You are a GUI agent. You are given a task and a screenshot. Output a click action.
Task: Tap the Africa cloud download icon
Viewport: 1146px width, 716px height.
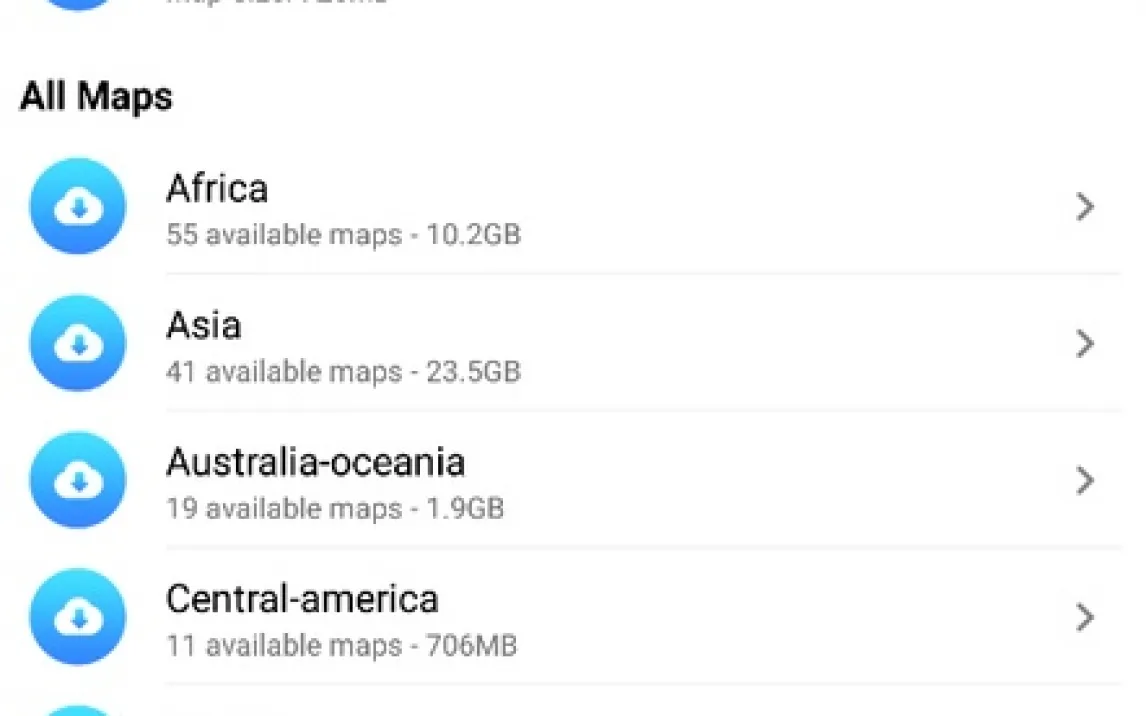coord(78,207)
